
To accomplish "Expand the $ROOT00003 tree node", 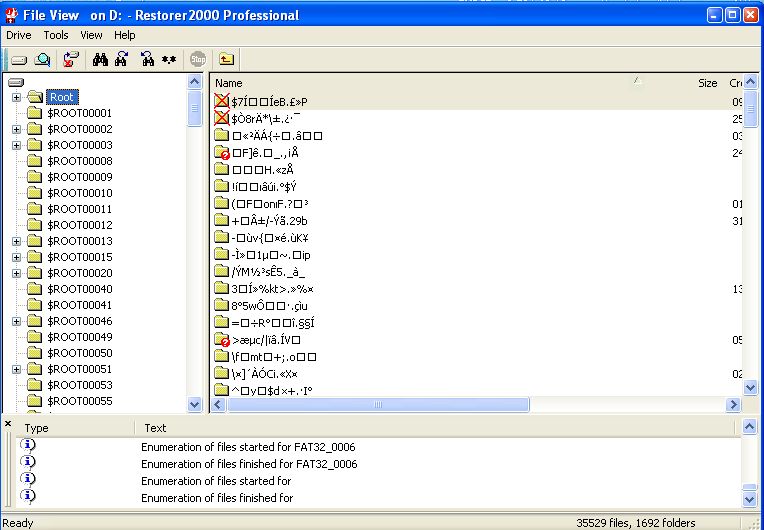I will pyautogui.click(x=17, y=145).
